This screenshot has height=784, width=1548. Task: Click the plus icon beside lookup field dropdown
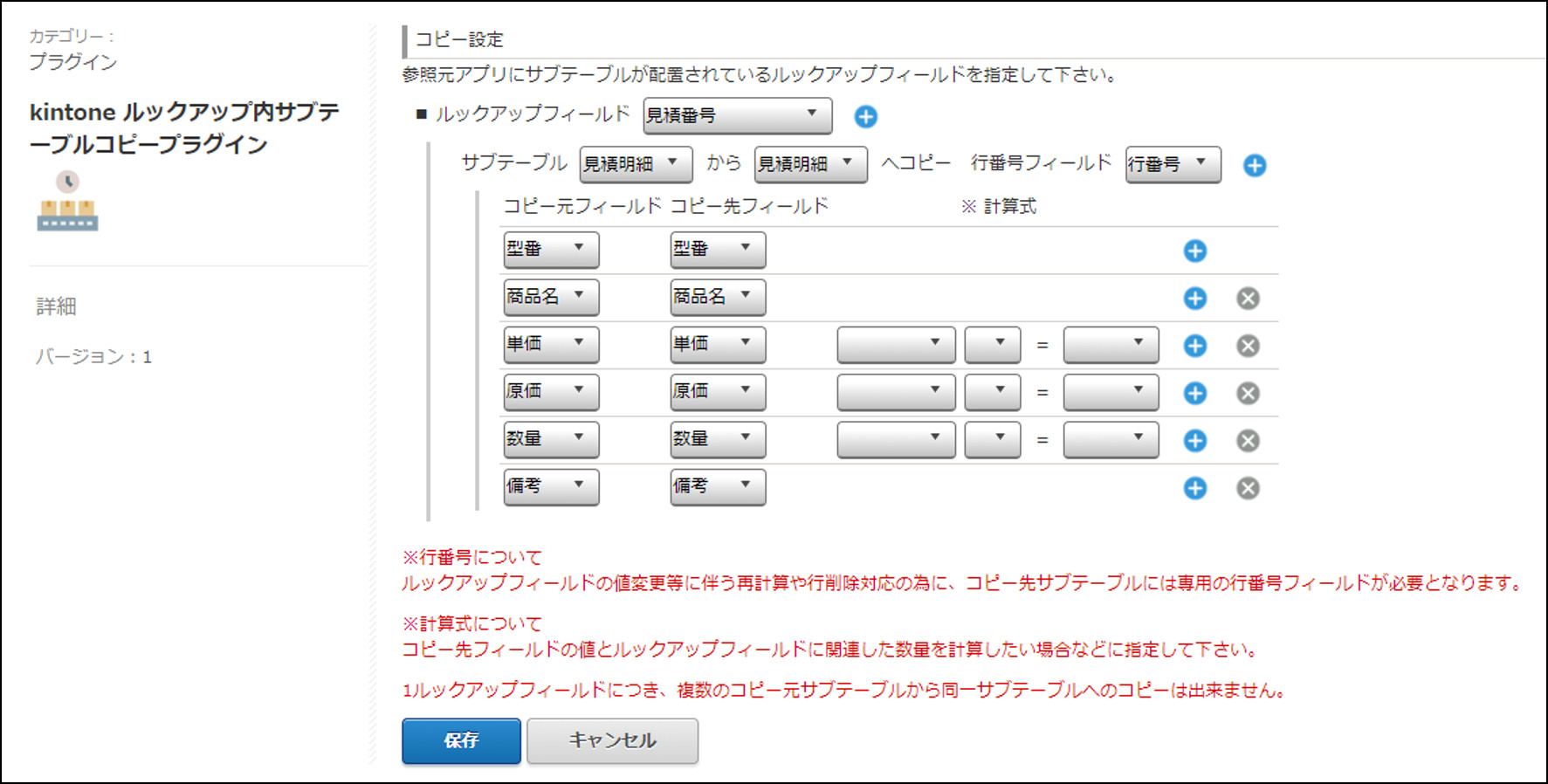865,117
